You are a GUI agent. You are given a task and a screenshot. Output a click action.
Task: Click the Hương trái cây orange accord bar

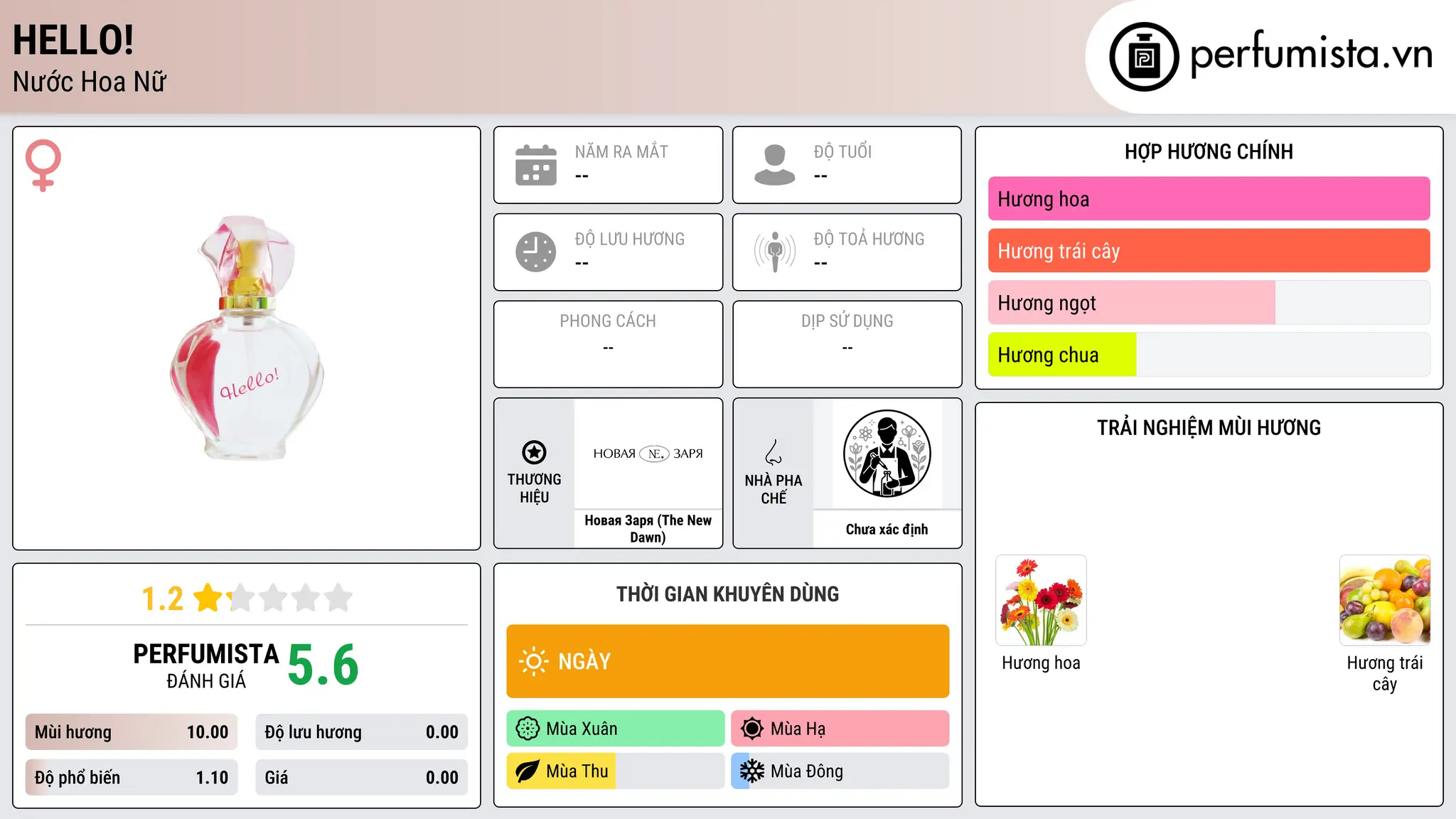(x=1209, y=251)
